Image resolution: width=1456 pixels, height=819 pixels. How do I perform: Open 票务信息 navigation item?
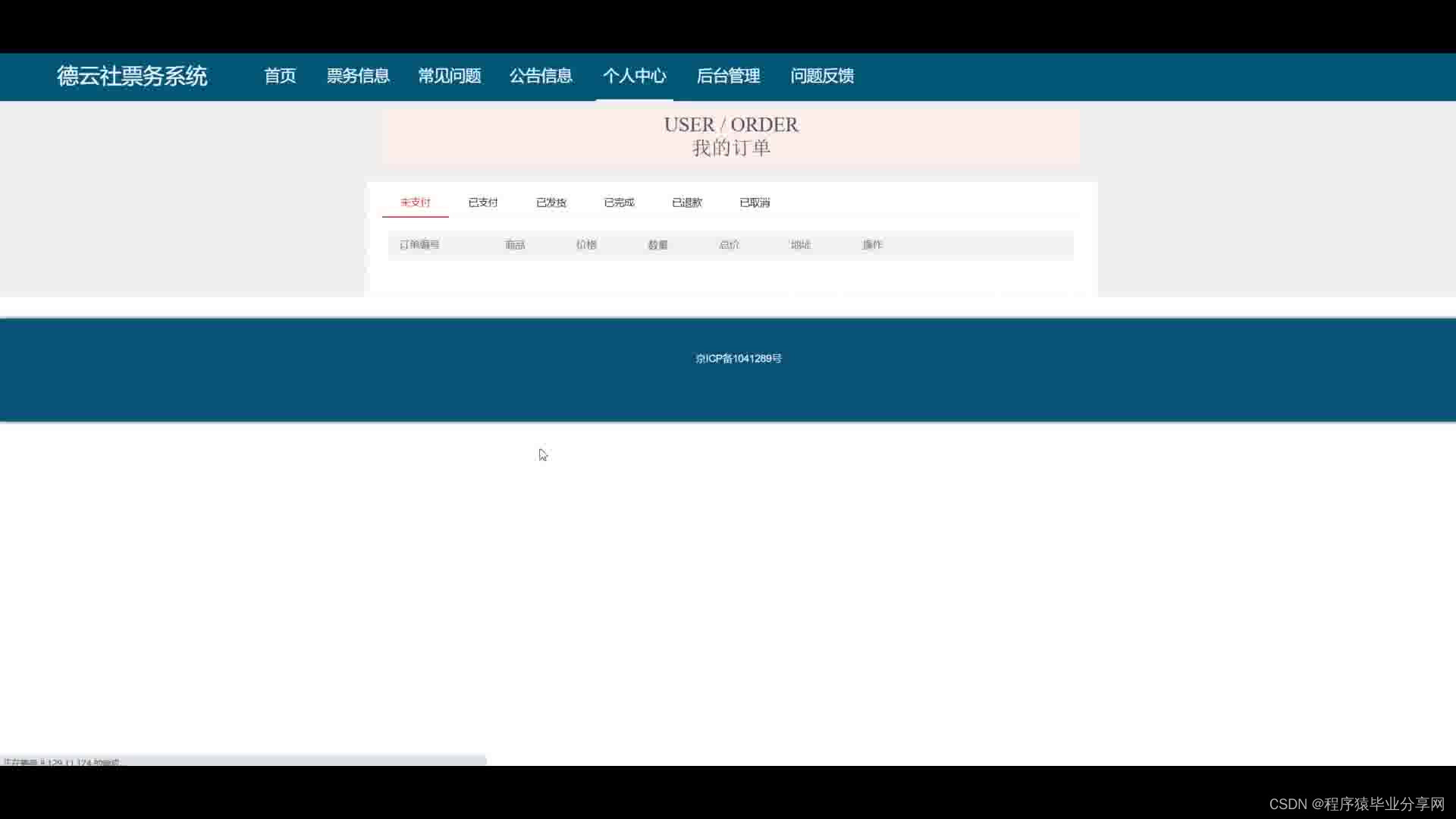pos(358,76)
